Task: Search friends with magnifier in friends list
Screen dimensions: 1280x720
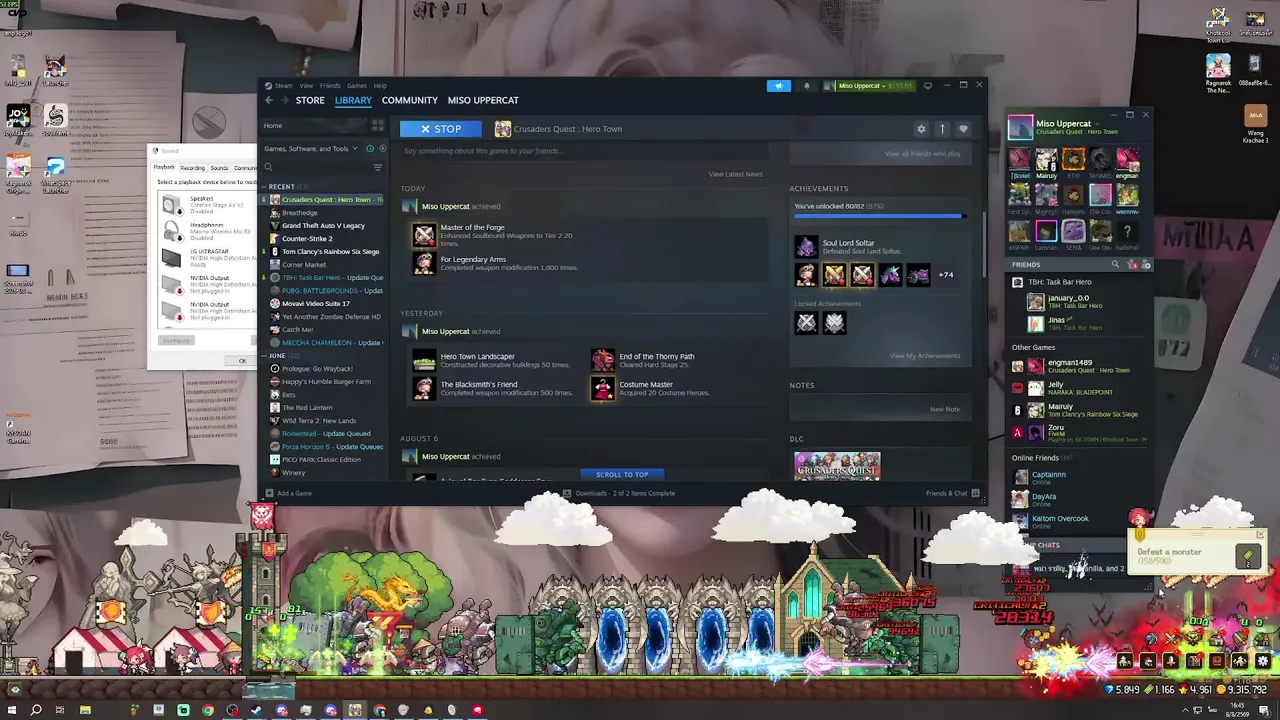Action: pyautogui.click(x=1115, y=265)
